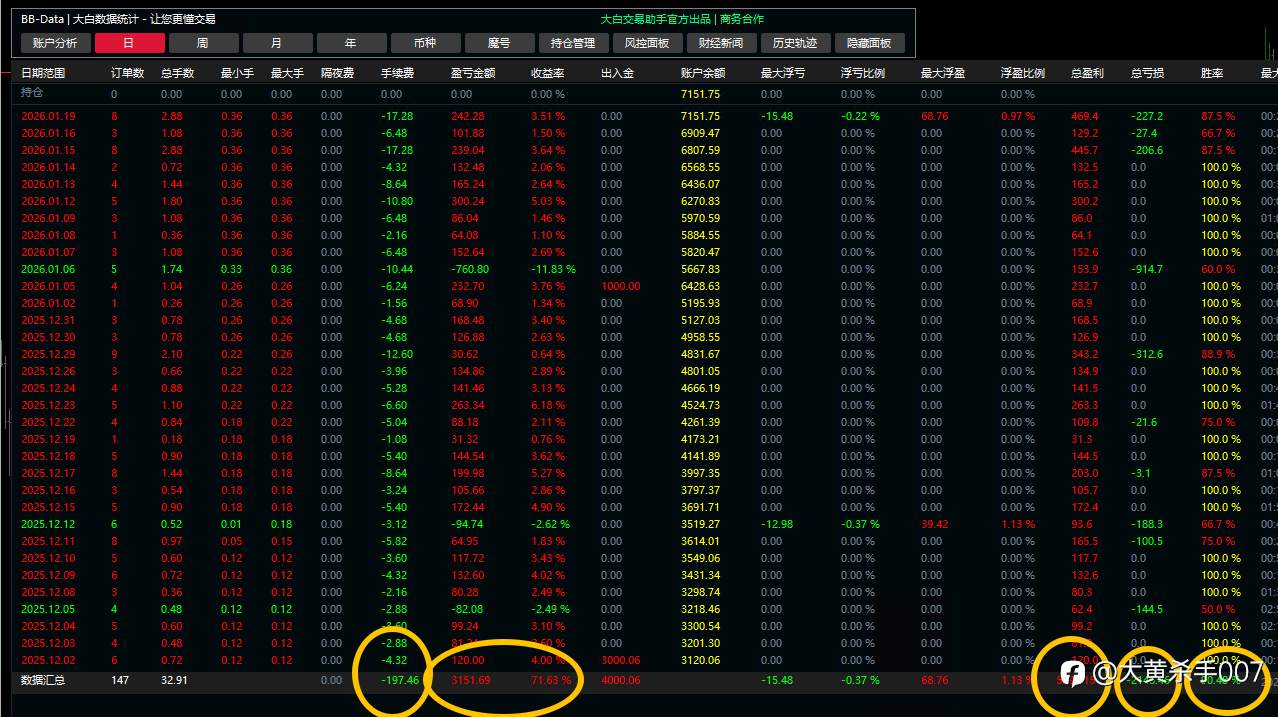Image resolution: width=1278 pixels, height=717 pixels.
Task: Click the 最小手 column header
Action: pyautogui.click(x=237, y=73)
